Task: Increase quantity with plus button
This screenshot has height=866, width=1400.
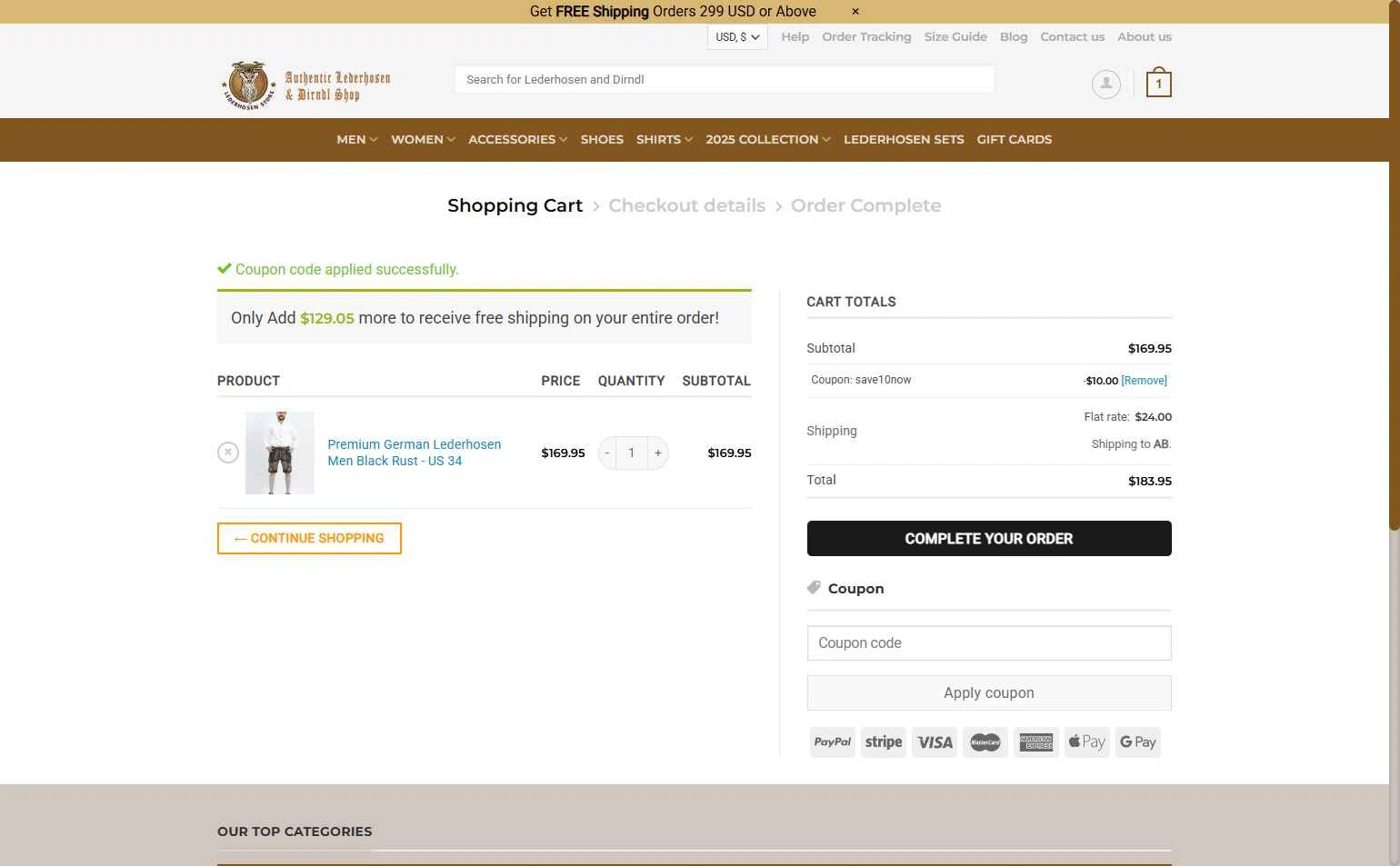Action: tap(658, 453)
